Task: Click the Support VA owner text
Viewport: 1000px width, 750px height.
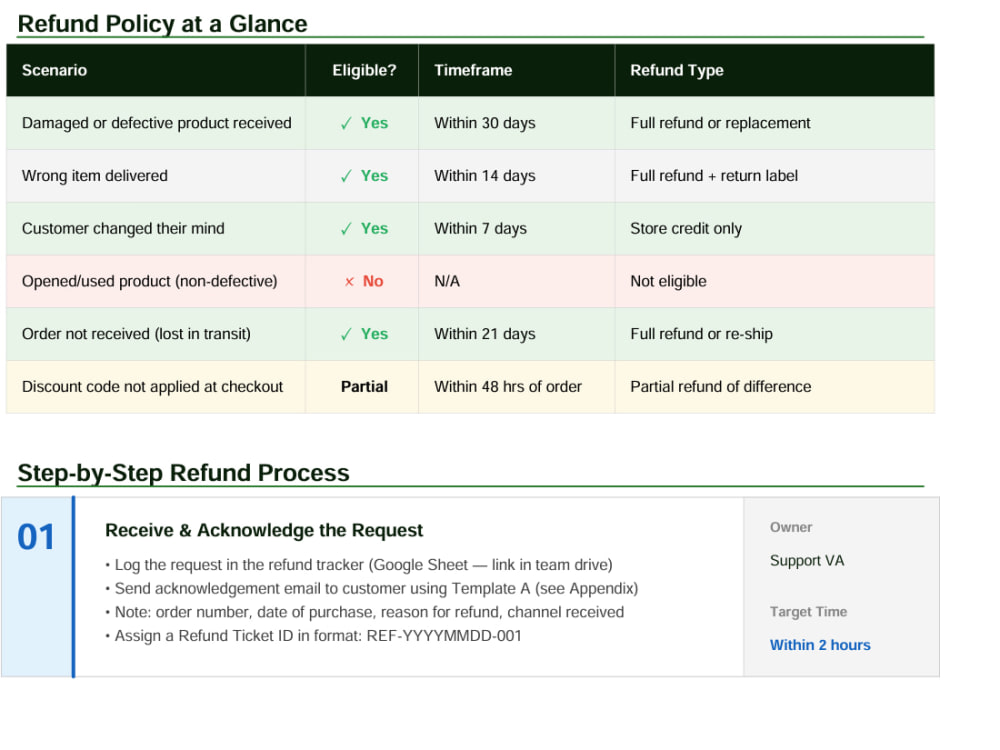Action: tap(807, 561)
